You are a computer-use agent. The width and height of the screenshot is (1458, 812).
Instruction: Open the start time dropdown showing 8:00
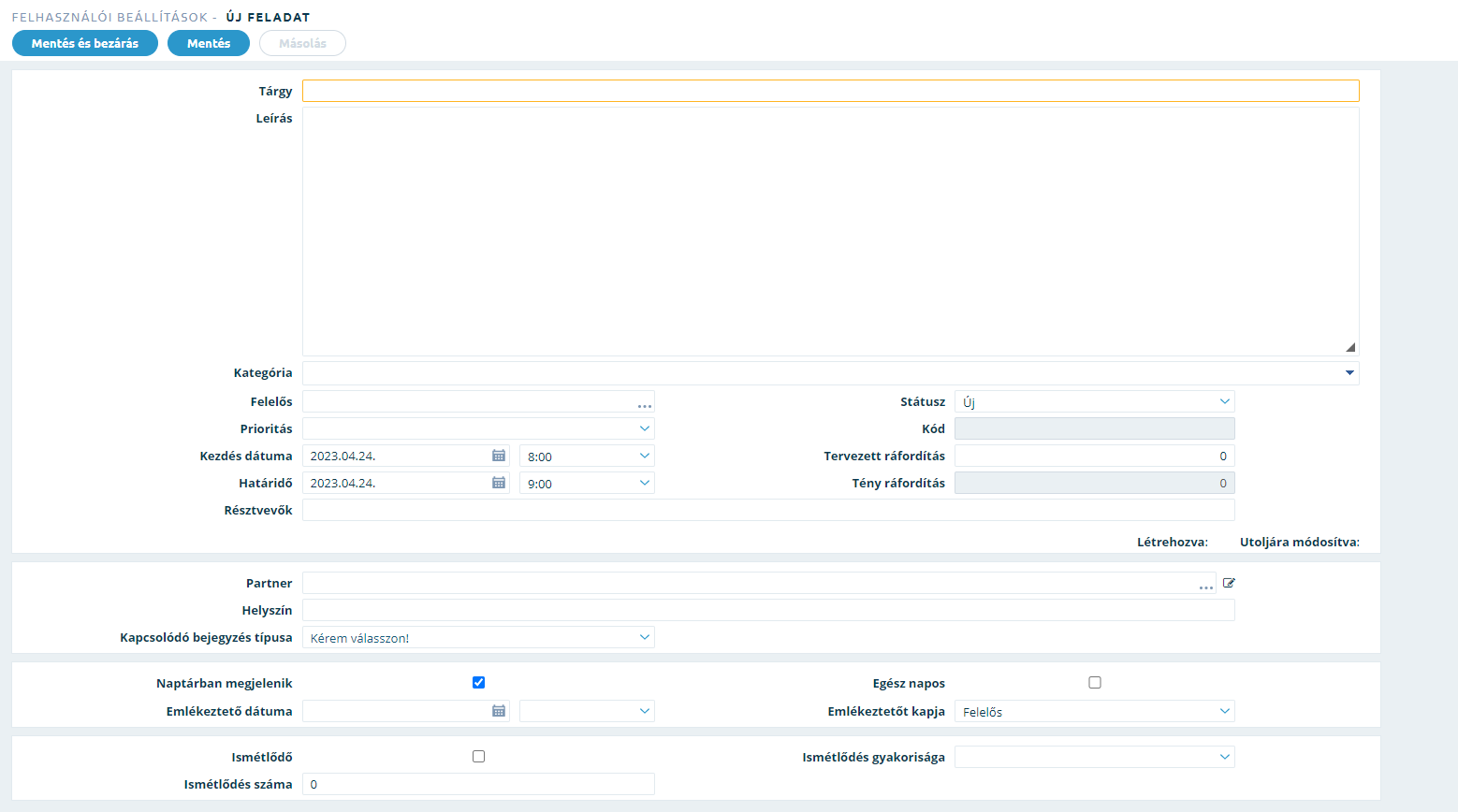coord(587,456)
